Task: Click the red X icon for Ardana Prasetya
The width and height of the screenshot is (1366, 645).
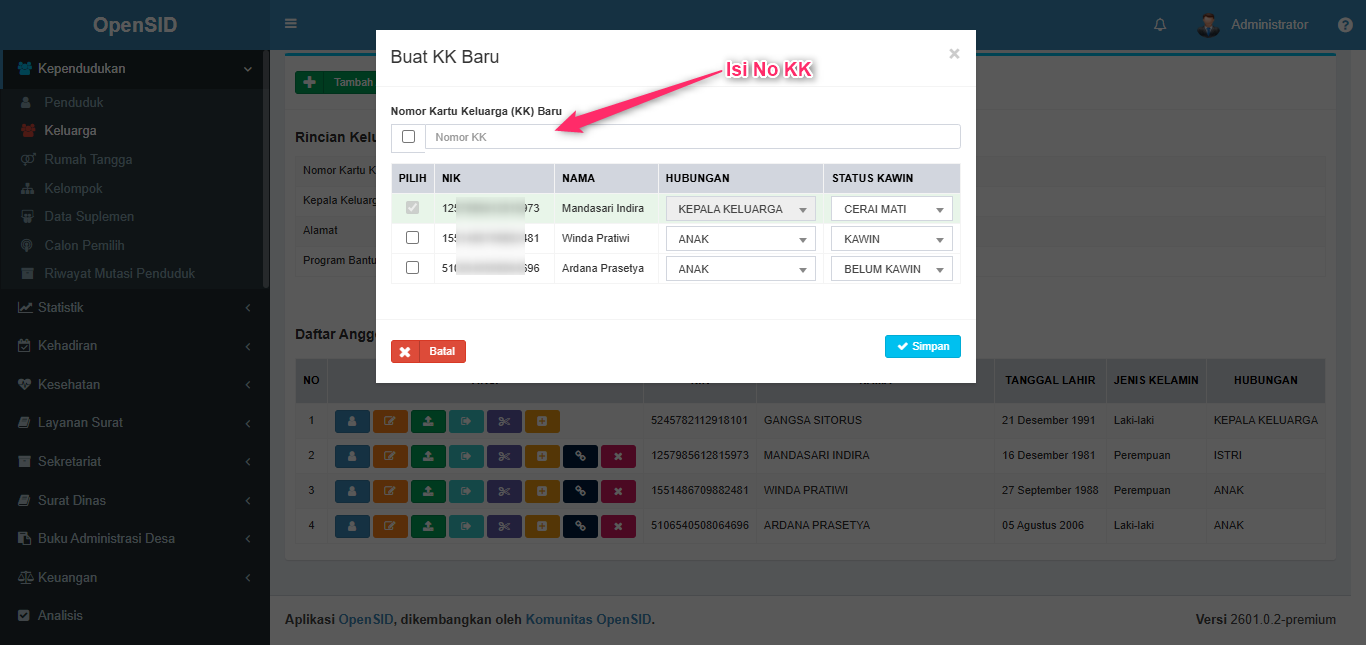Action: (x=618, y=526)
